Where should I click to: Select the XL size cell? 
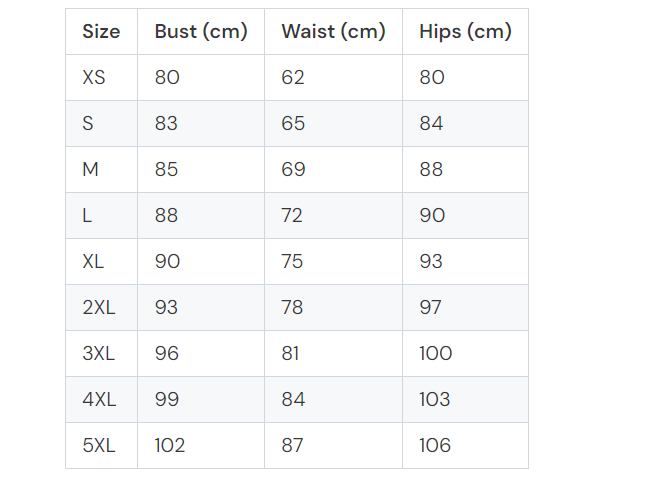[93, 262]
